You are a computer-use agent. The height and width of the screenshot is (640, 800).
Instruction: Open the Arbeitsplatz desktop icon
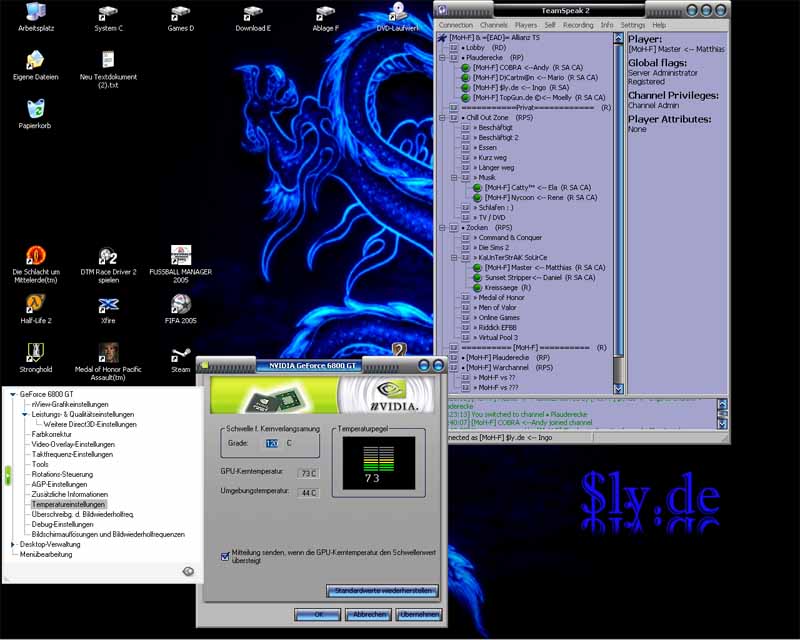point(36,16)
